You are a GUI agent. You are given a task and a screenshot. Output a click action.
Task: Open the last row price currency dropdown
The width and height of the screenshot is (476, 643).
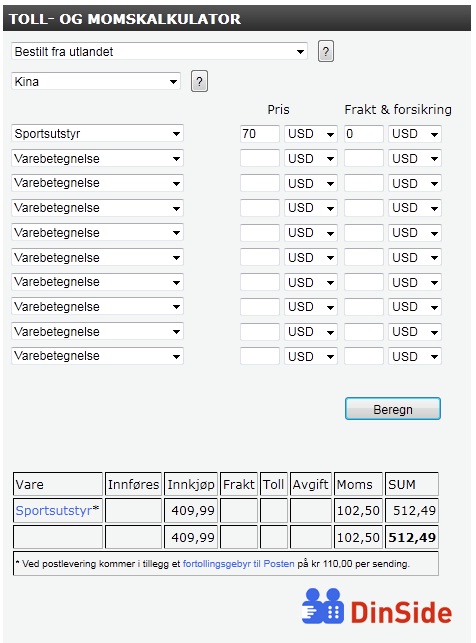(311, 356)
